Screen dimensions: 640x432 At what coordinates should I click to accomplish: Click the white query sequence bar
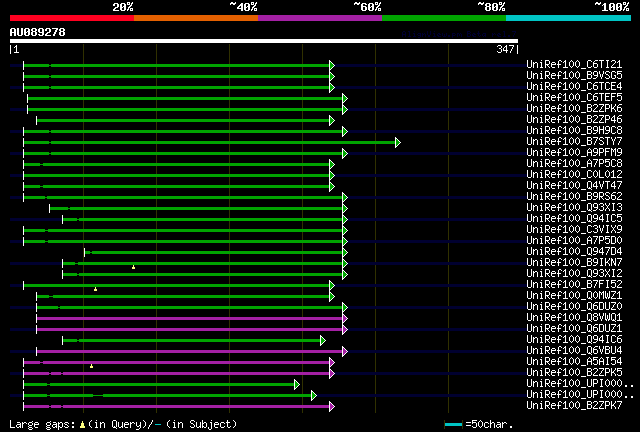pyautogui.click(x=264, y=41)
